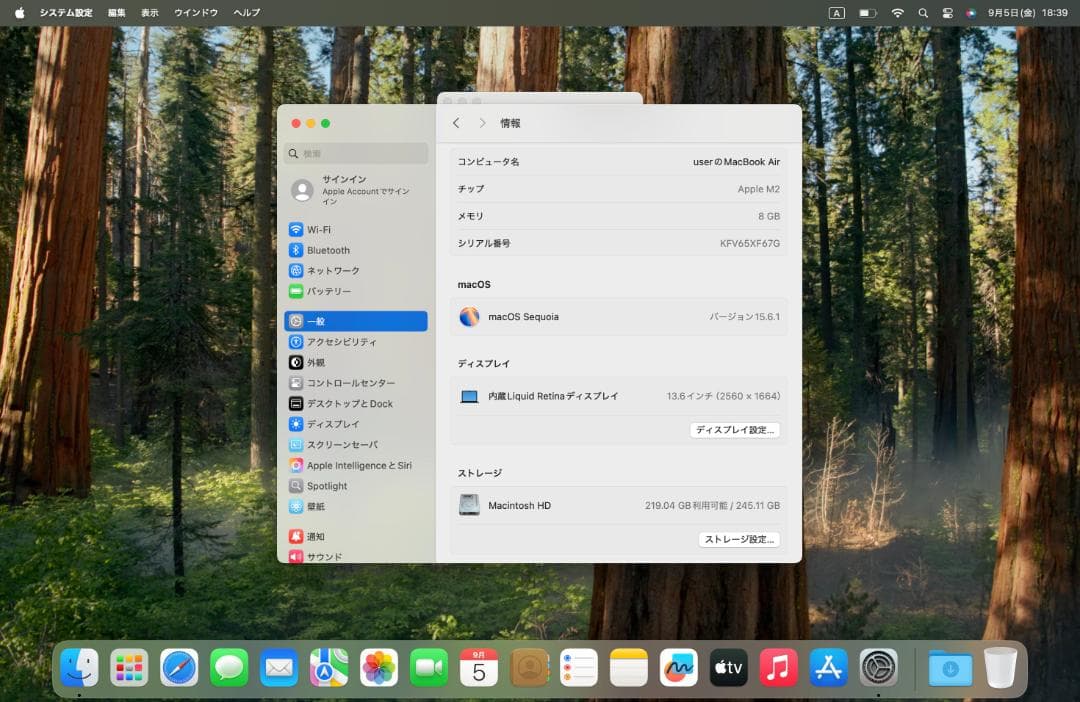Viewport: 1080px width, 702px height.
Task: Open the ウインドウ menu in the menu bar
Action: pos(196,12)
